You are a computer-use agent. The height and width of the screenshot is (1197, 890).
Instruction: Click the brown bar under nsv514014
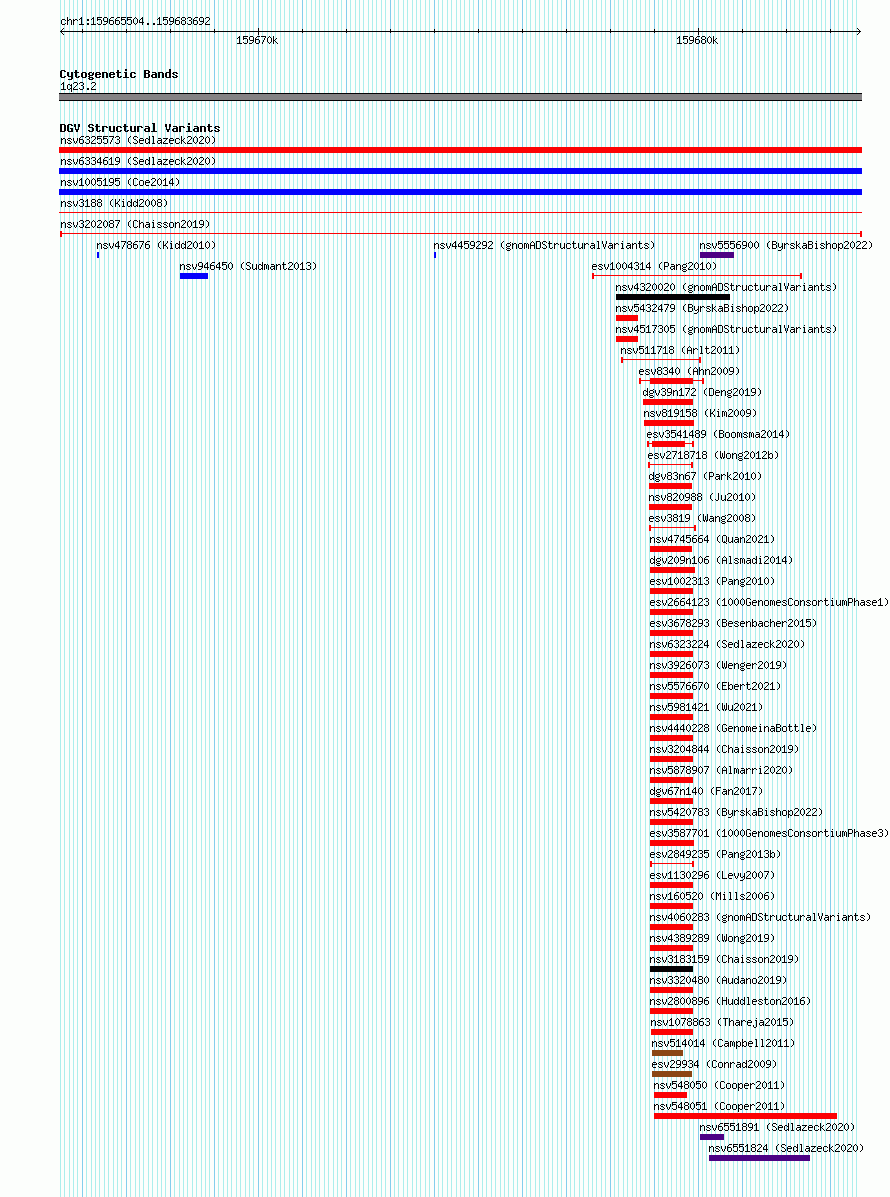[667, 1053]
